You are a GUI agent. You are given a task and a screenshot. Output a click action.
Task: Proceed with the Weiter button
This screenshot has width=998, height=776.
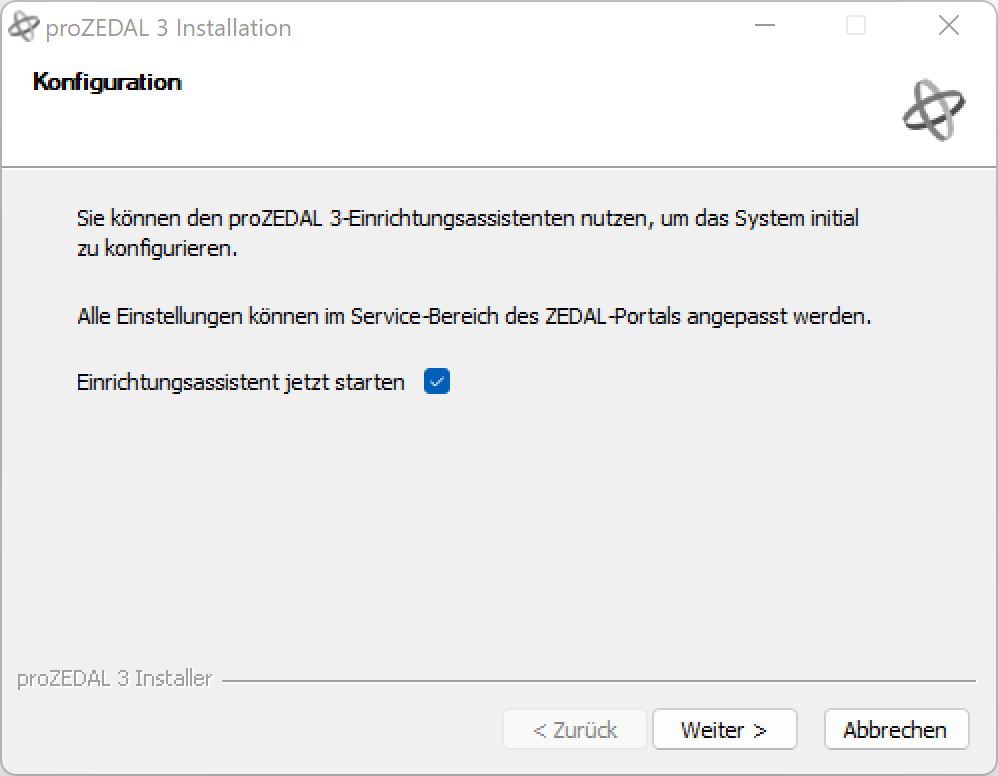click(x=724, y=730)
